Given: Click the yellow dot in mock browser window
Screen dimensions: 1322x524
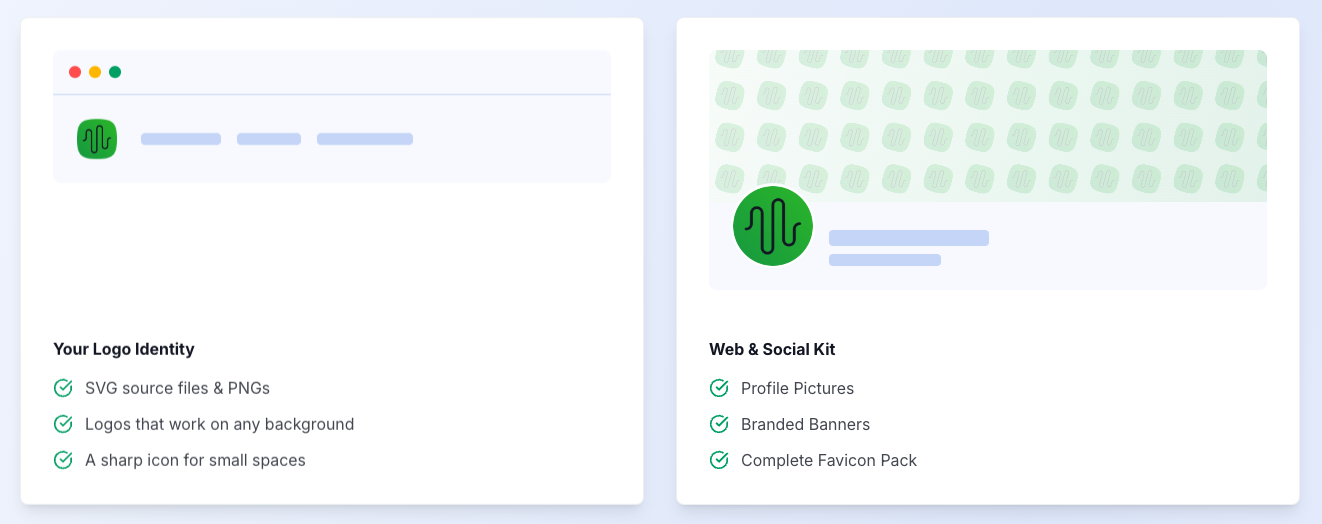Looking at the screenshot, I should point(95,72).
